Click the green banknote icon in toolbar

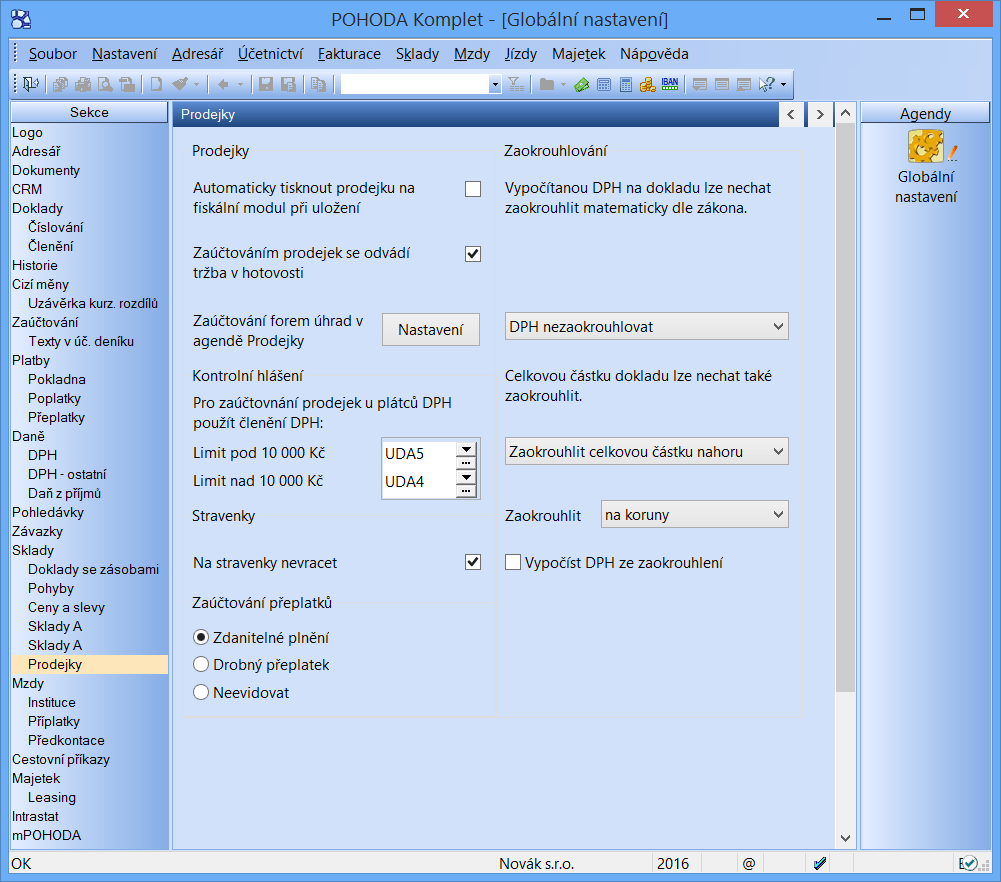coord(582,85)
